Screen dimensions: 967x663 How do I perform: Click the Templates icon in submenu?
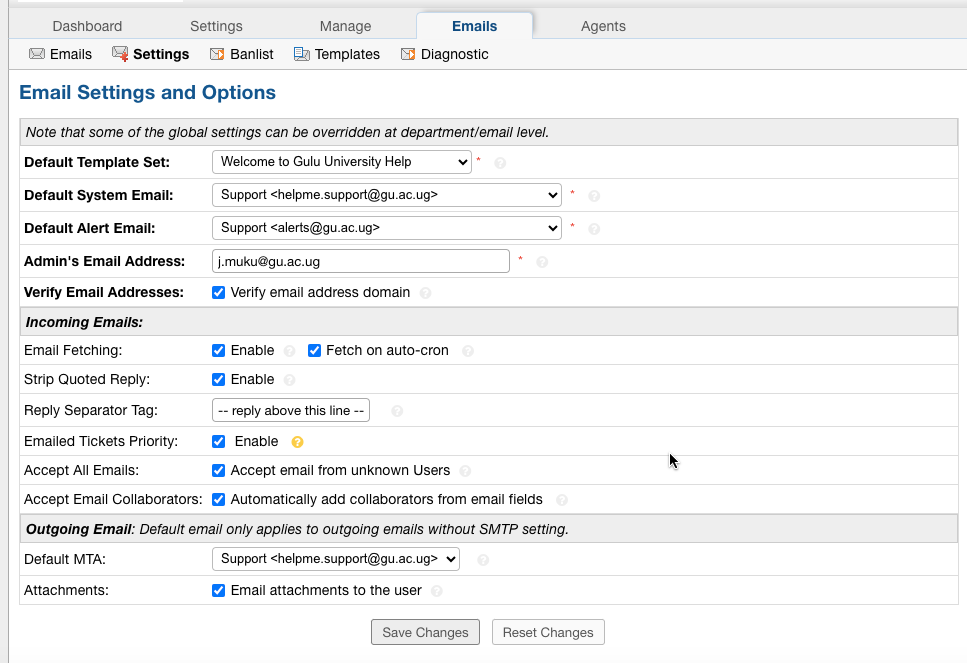tap(301, 54)
